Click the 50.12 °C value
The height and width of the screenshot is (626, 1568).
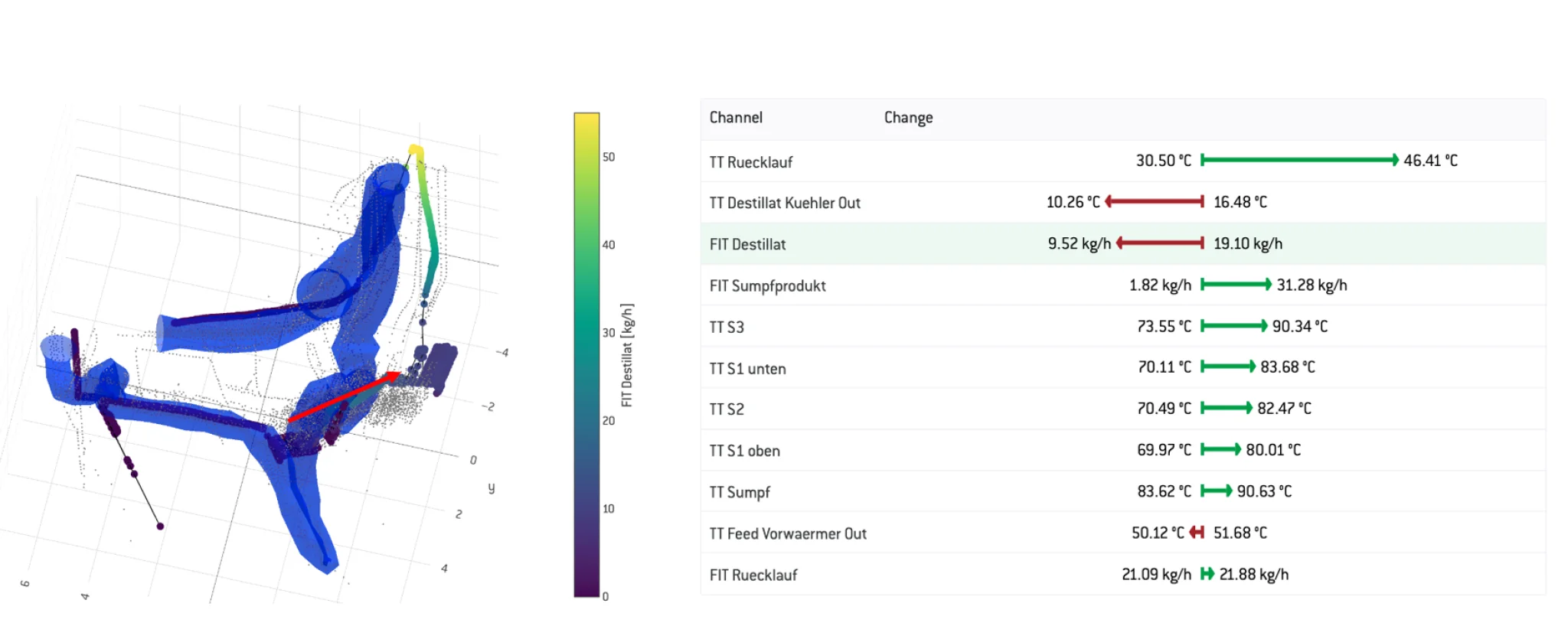click(x=1158, y=533)
